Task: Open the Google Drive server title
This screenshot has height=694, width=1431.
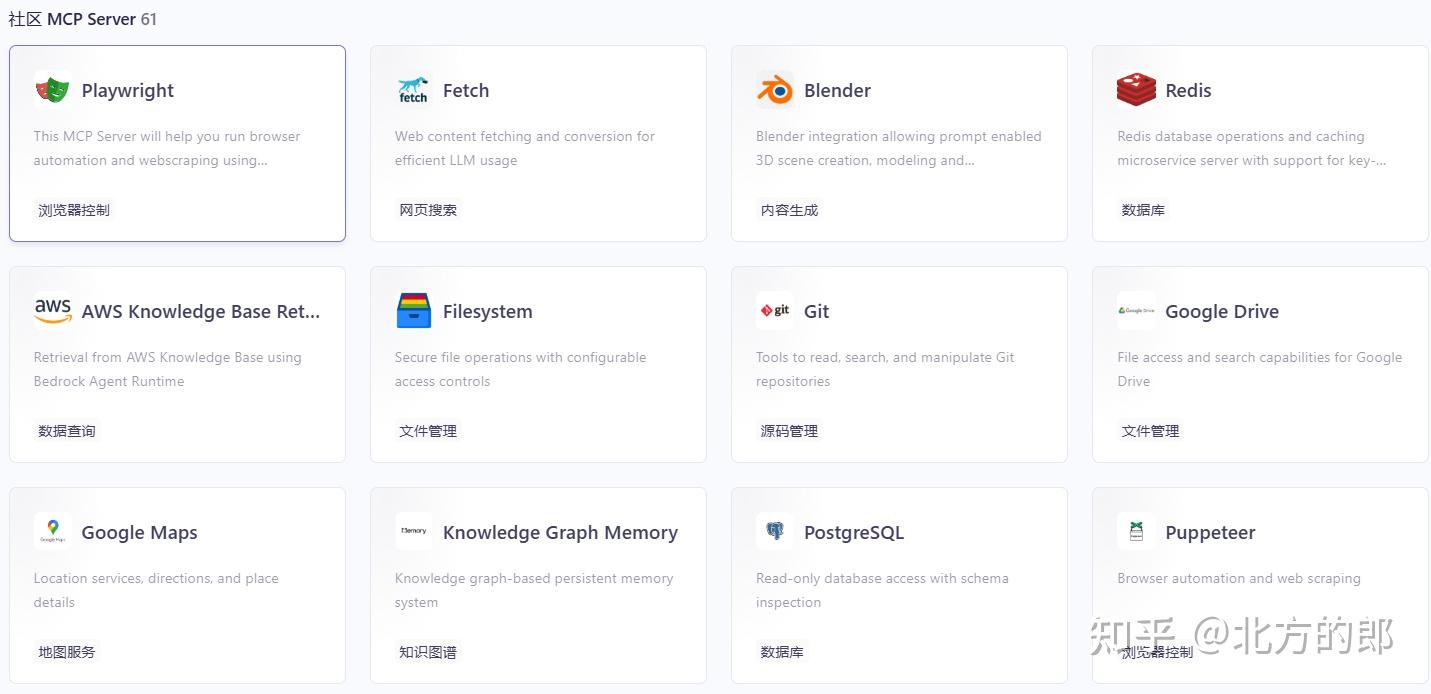Action: 1222,312
